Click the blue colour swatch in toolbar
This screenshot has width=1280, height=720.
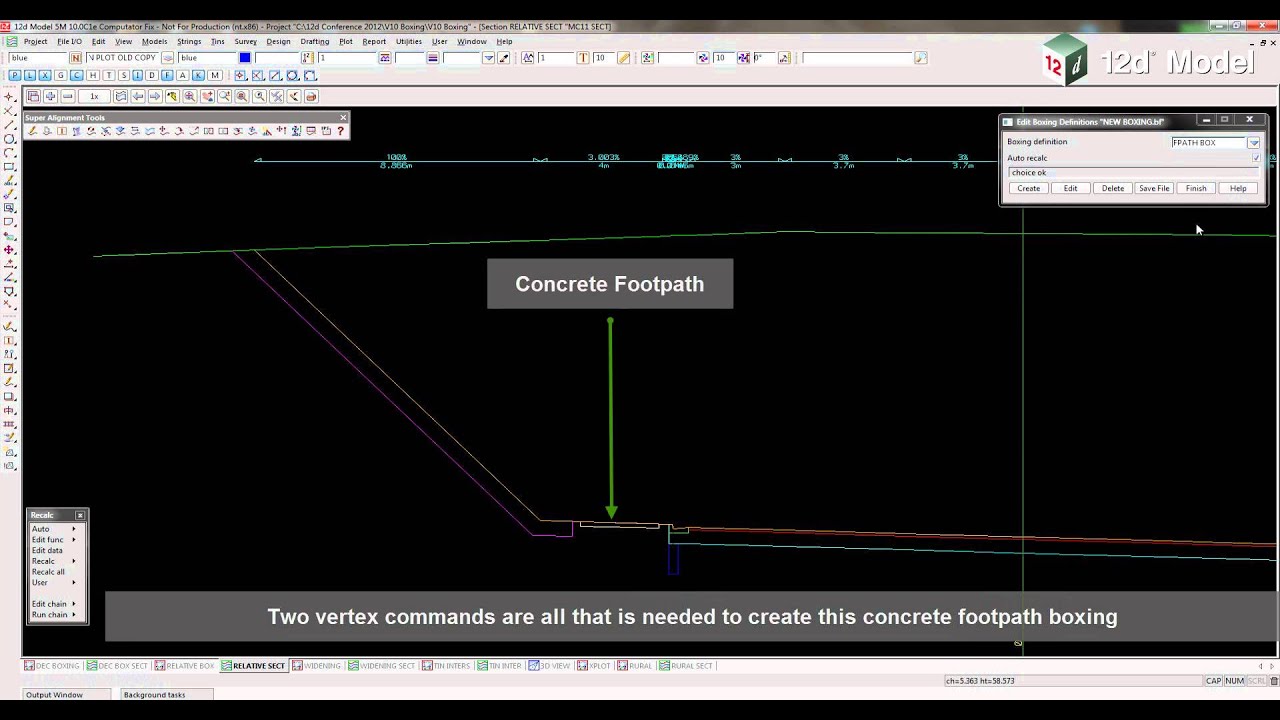245,58
